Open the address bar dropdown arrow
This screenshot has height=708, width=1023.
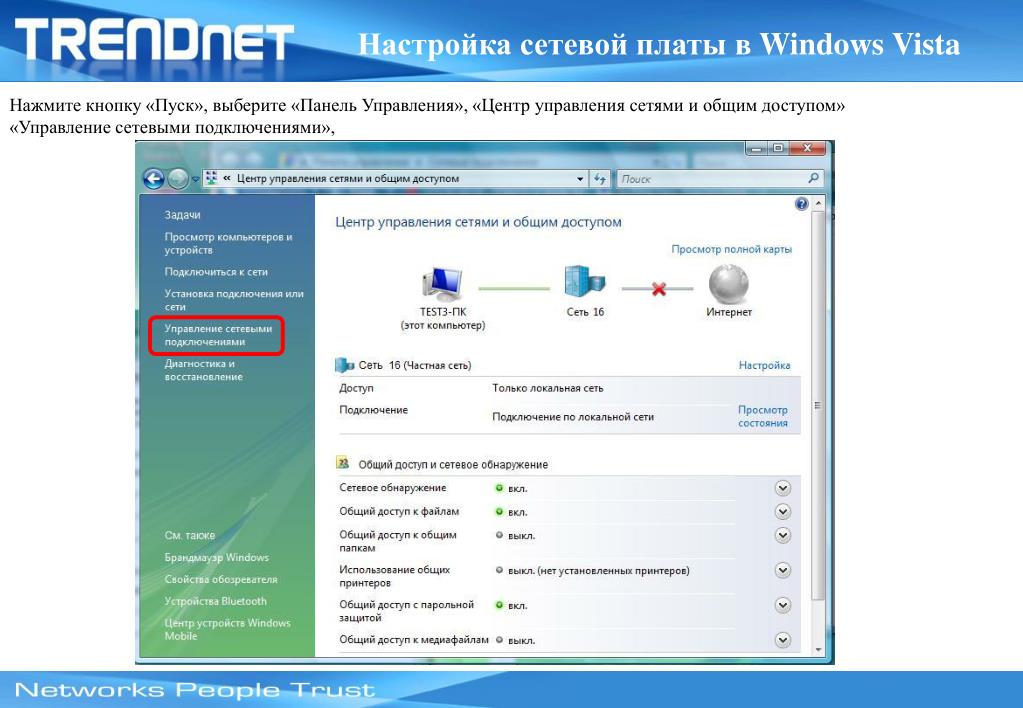(580, 179)
